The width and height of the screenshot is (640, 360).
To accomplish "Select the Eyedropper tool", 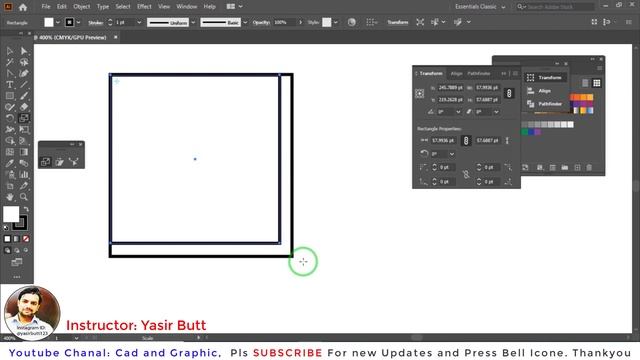I will tap(9, 163).
